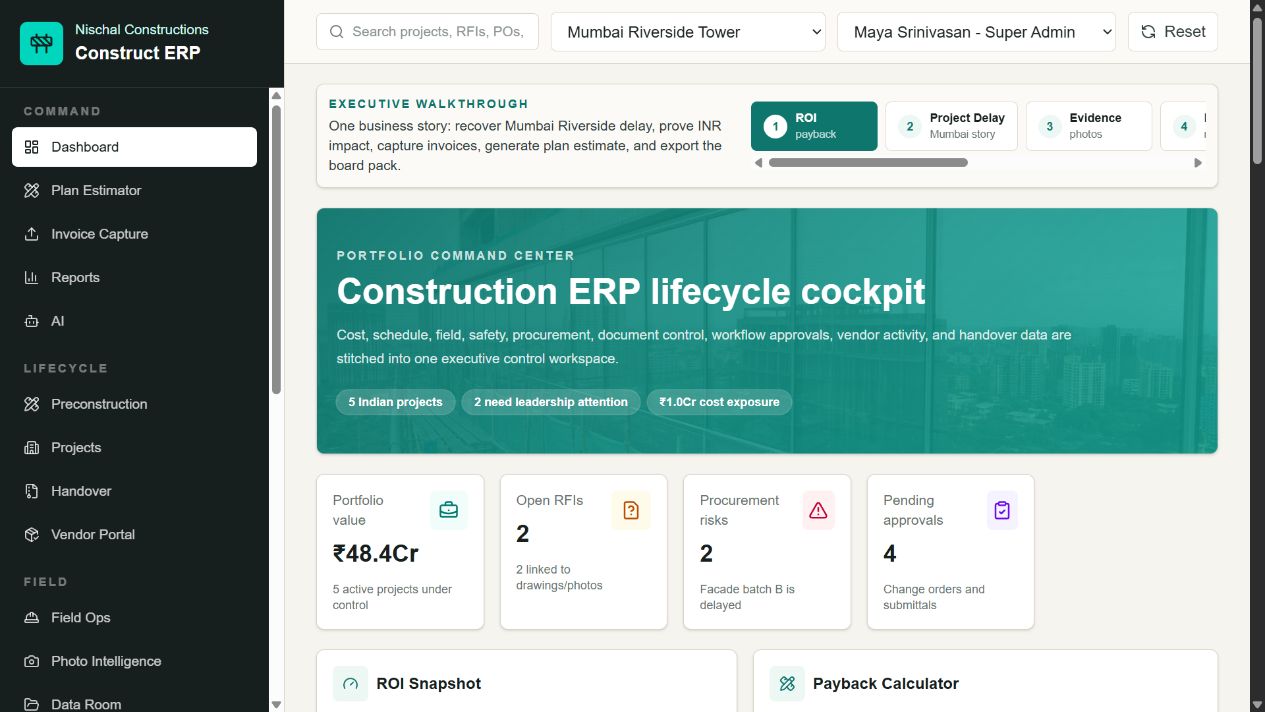Viewport: 1265px width, 712px height.
Task: Click the search projects input field
Action: (x=427, y=32)
